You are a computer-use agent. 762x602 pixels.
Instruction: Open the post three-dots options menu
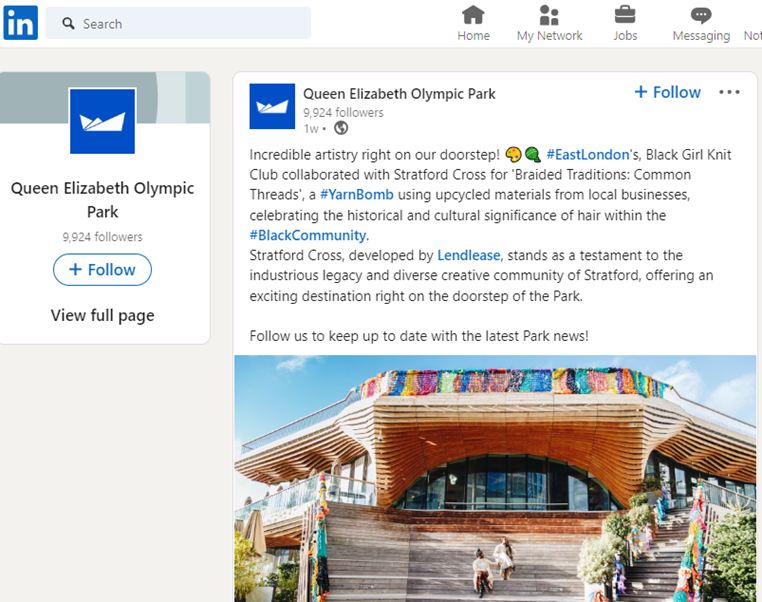point(729,92)
